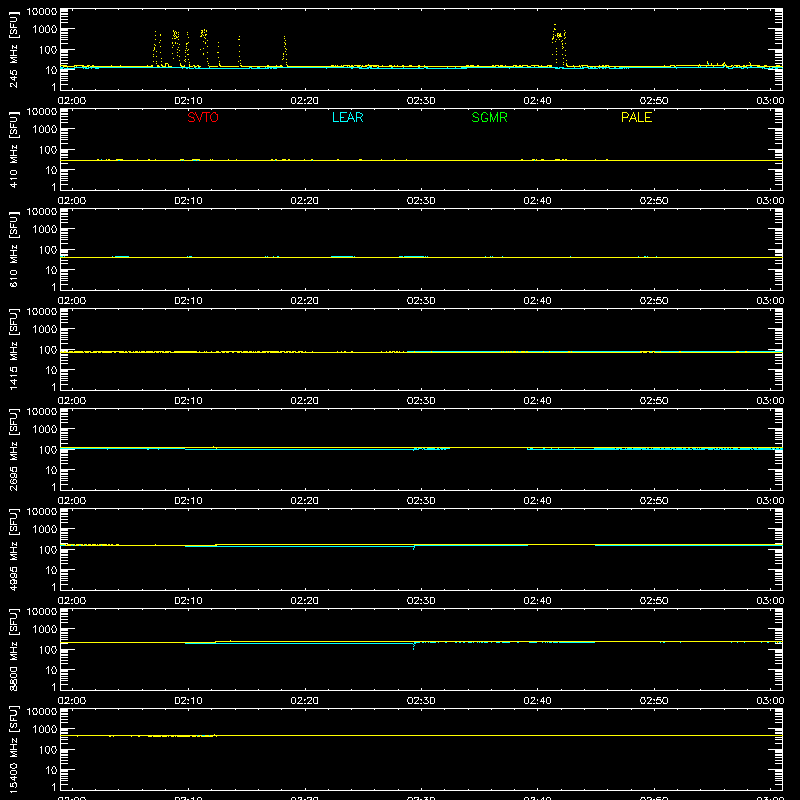Viewport: 800px width, 800px height.
Task: Select the 610 MHz [SFU] axis title
Action: 13,249
